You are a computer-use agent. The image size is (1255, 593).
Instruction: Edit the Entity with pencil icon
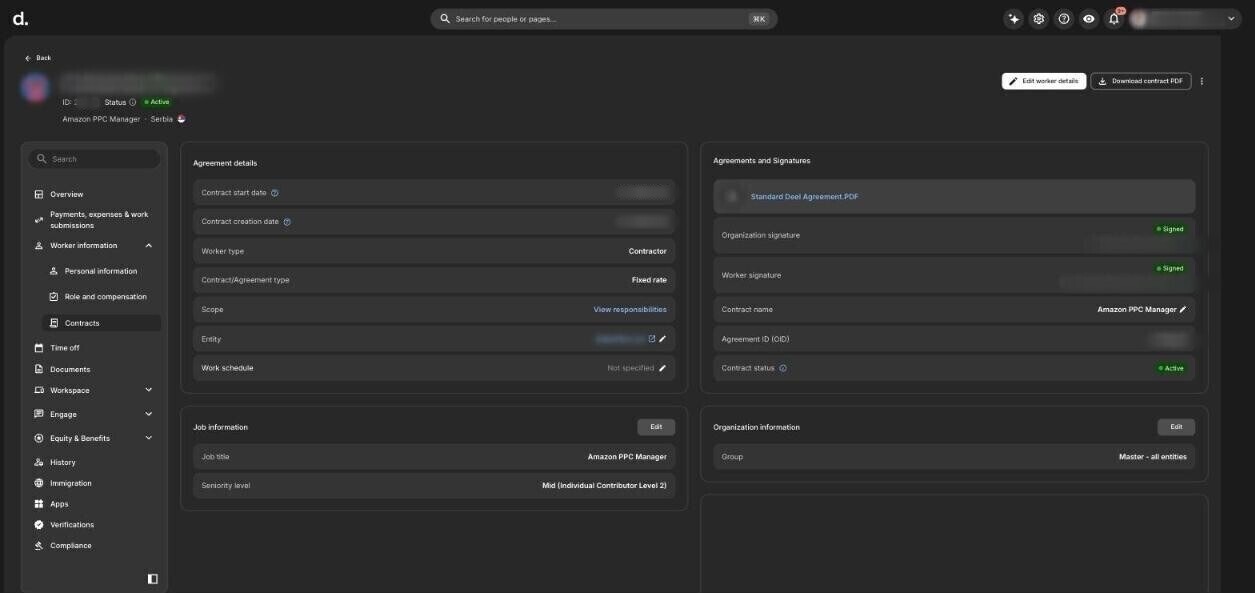[x=662, y=339]
